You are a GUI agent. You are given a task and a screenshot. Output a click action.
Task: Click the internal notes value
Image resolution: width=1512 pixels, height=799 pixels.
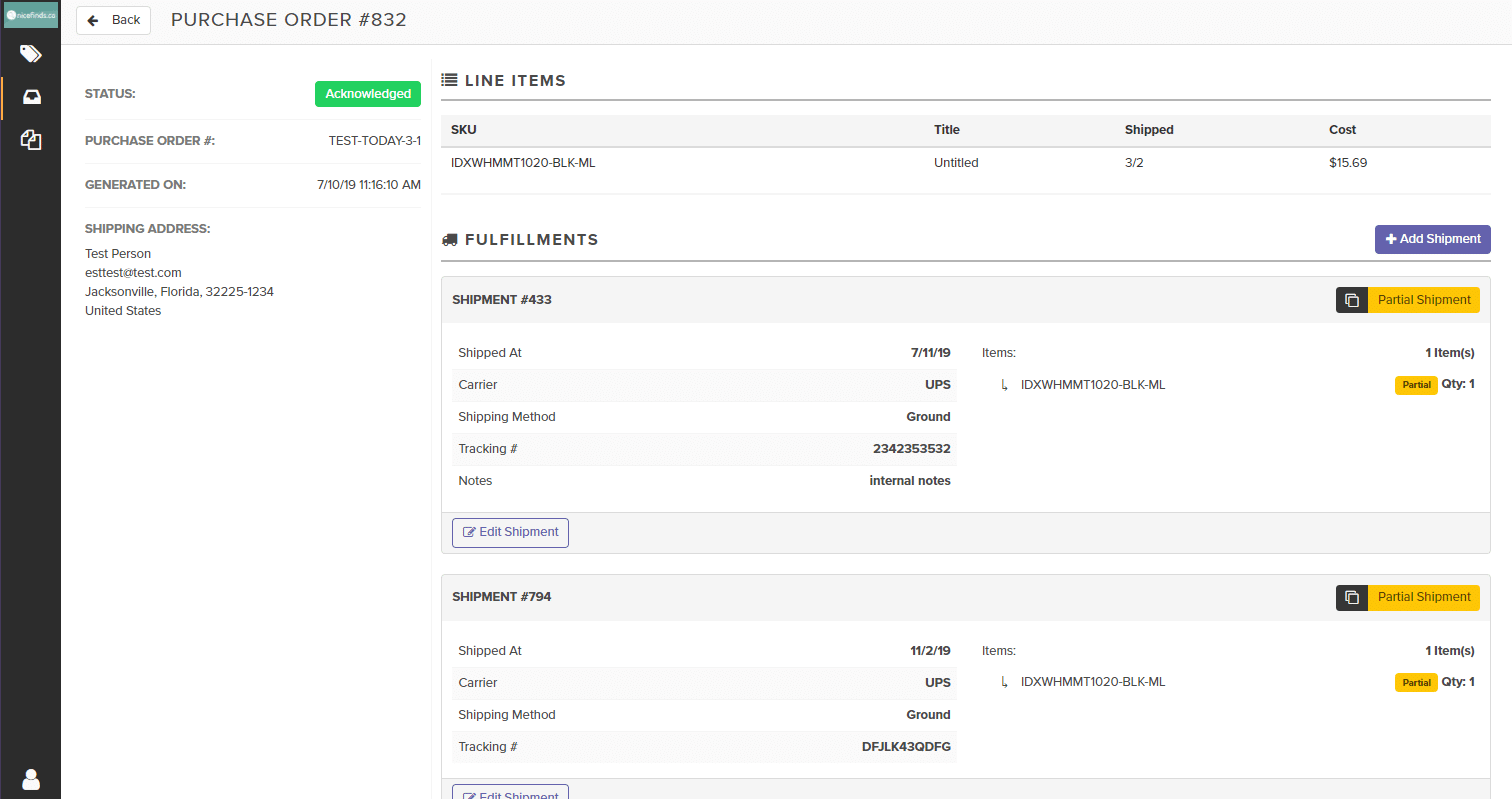910,481
